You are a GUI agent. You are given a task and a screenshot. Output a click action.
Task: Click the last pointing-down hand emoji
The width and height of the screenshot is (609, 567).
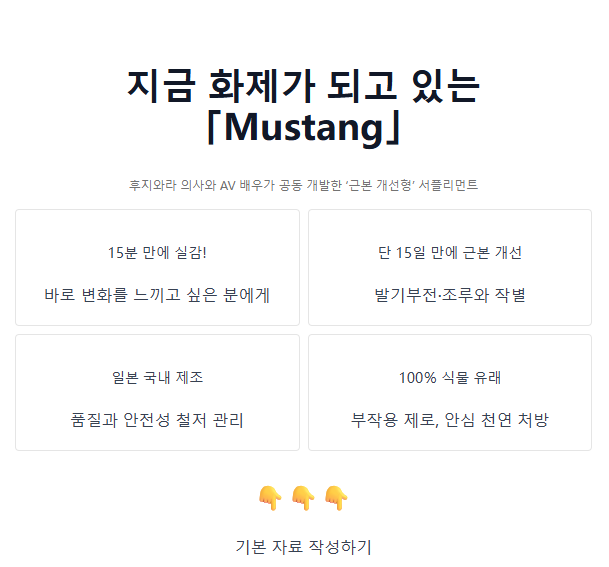[337, 497]
